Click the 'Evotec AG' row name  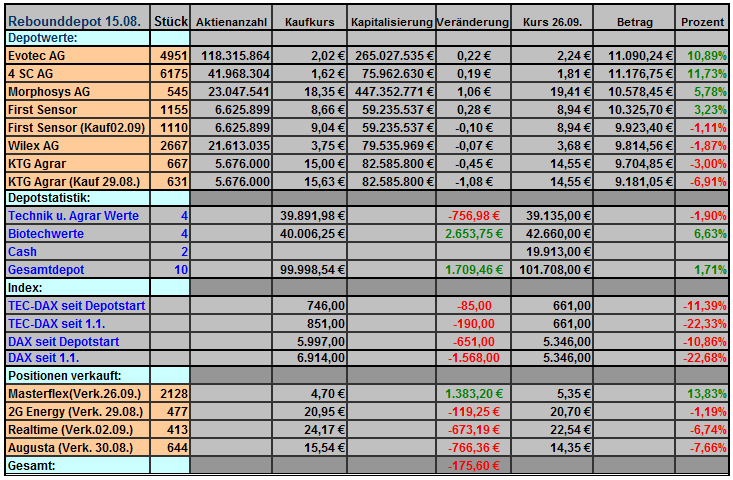[36, 56]
